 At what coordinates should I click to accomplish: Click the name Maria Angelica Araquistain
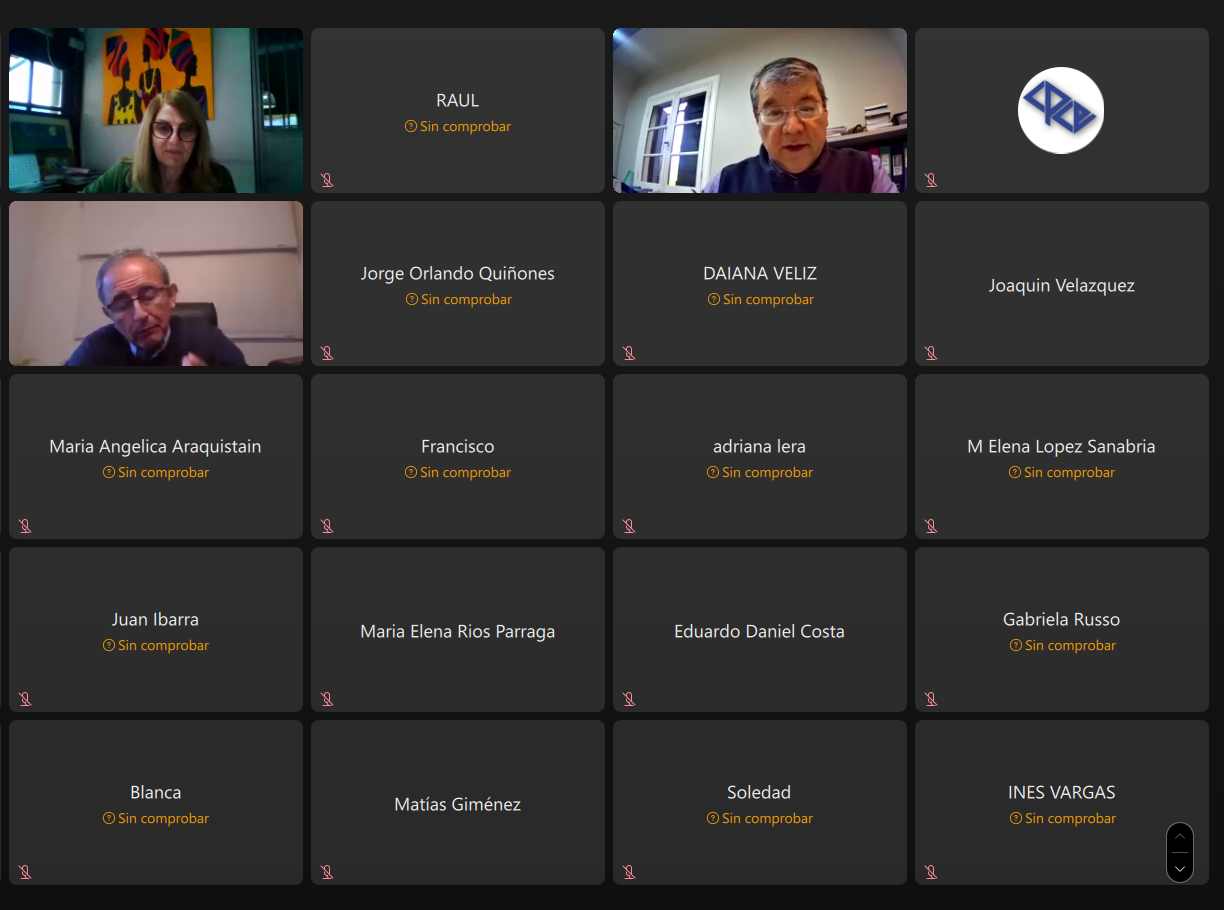coord(156,447)
